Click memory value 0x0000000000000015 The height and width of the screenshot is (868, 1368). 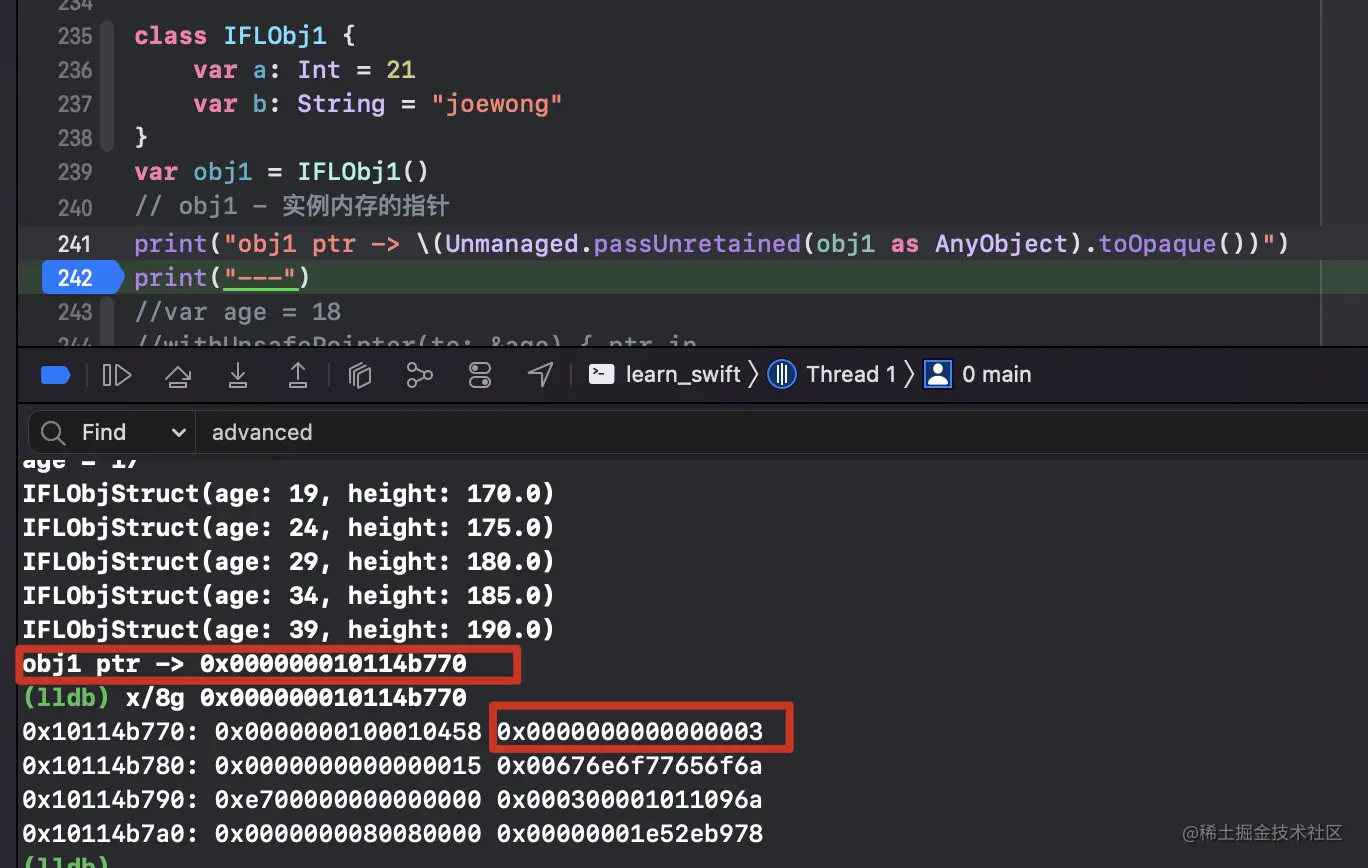point(348,766)
